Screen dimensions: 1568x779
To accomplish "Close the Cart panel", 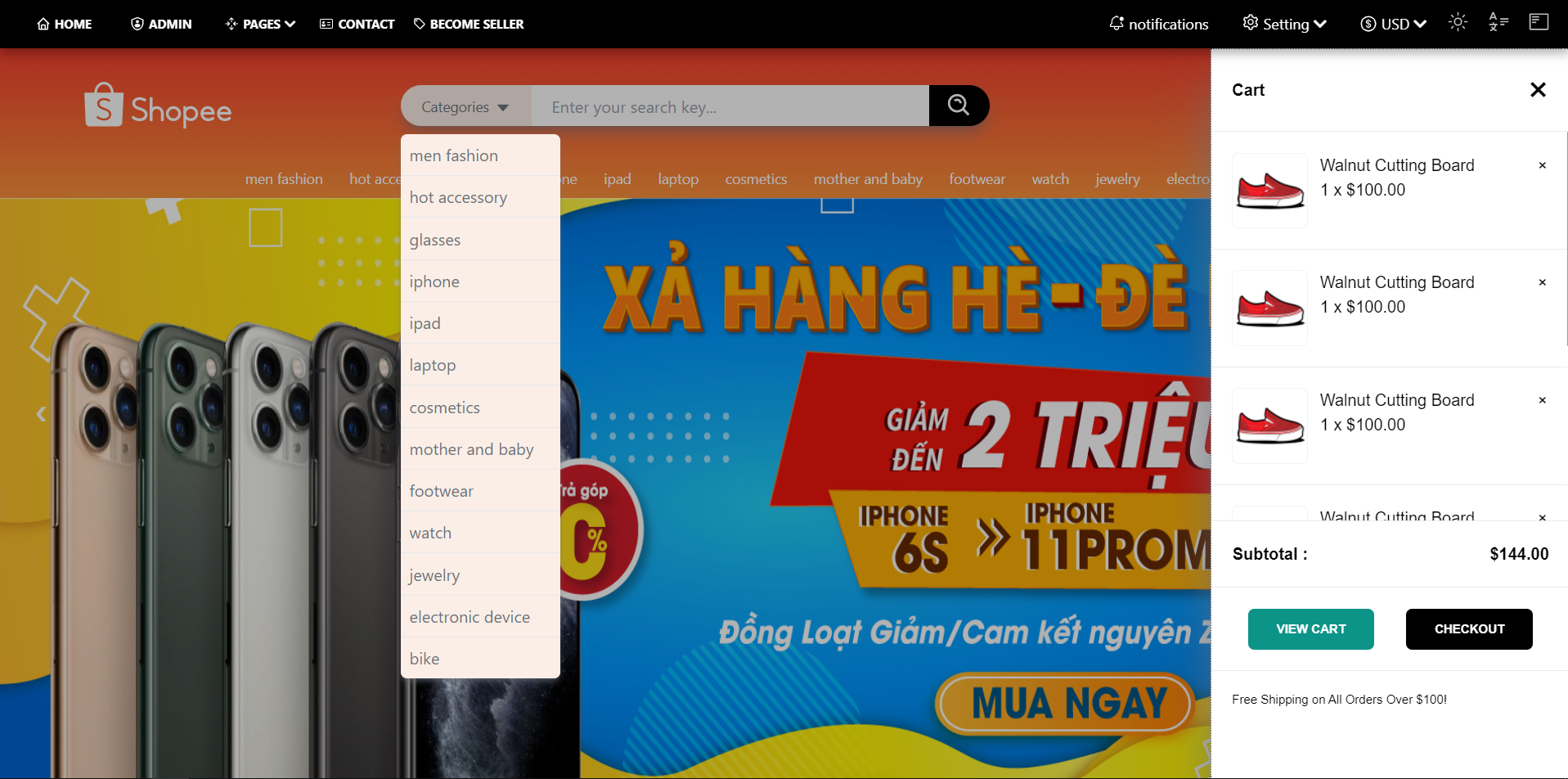I will click(1538, 90).
